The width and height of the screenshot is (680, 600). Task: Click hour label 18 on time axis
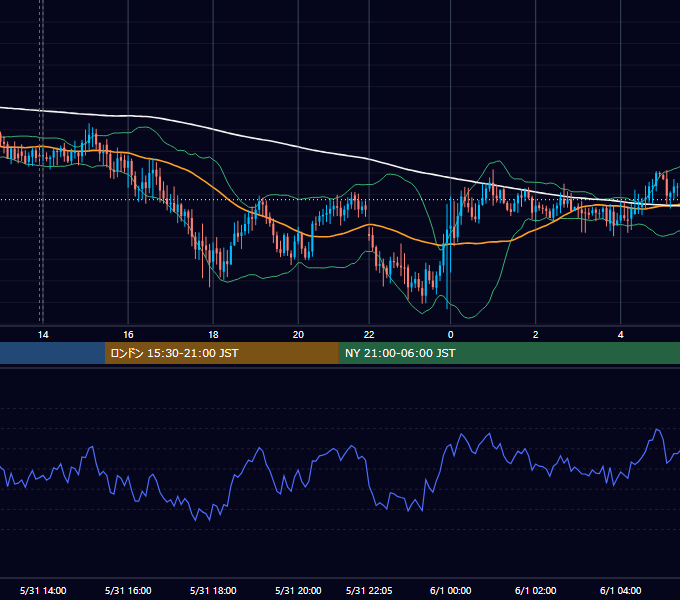point(213,335)
